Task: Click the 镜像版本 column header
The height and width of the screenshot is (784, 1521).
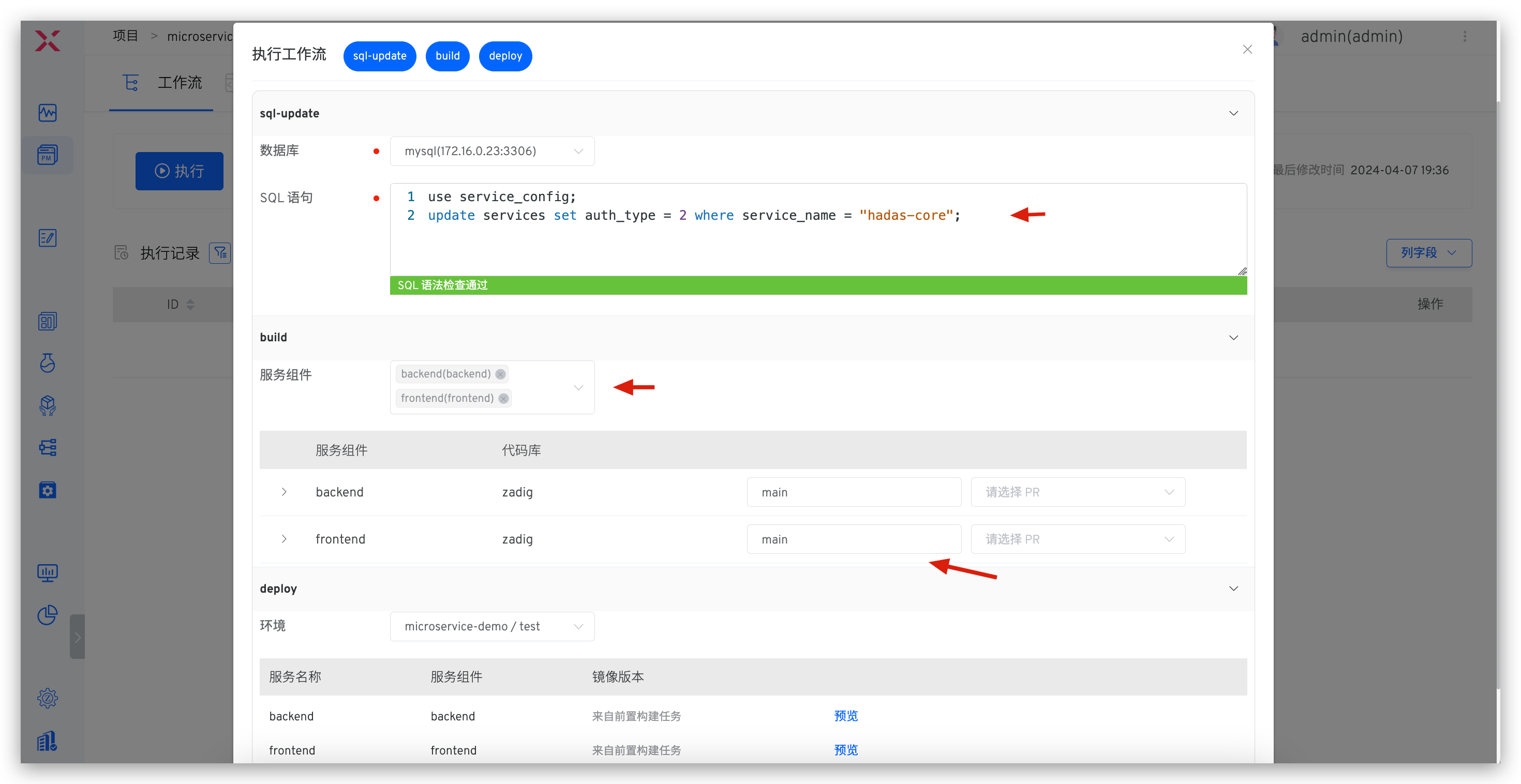Action: click(x=618, y=676)
